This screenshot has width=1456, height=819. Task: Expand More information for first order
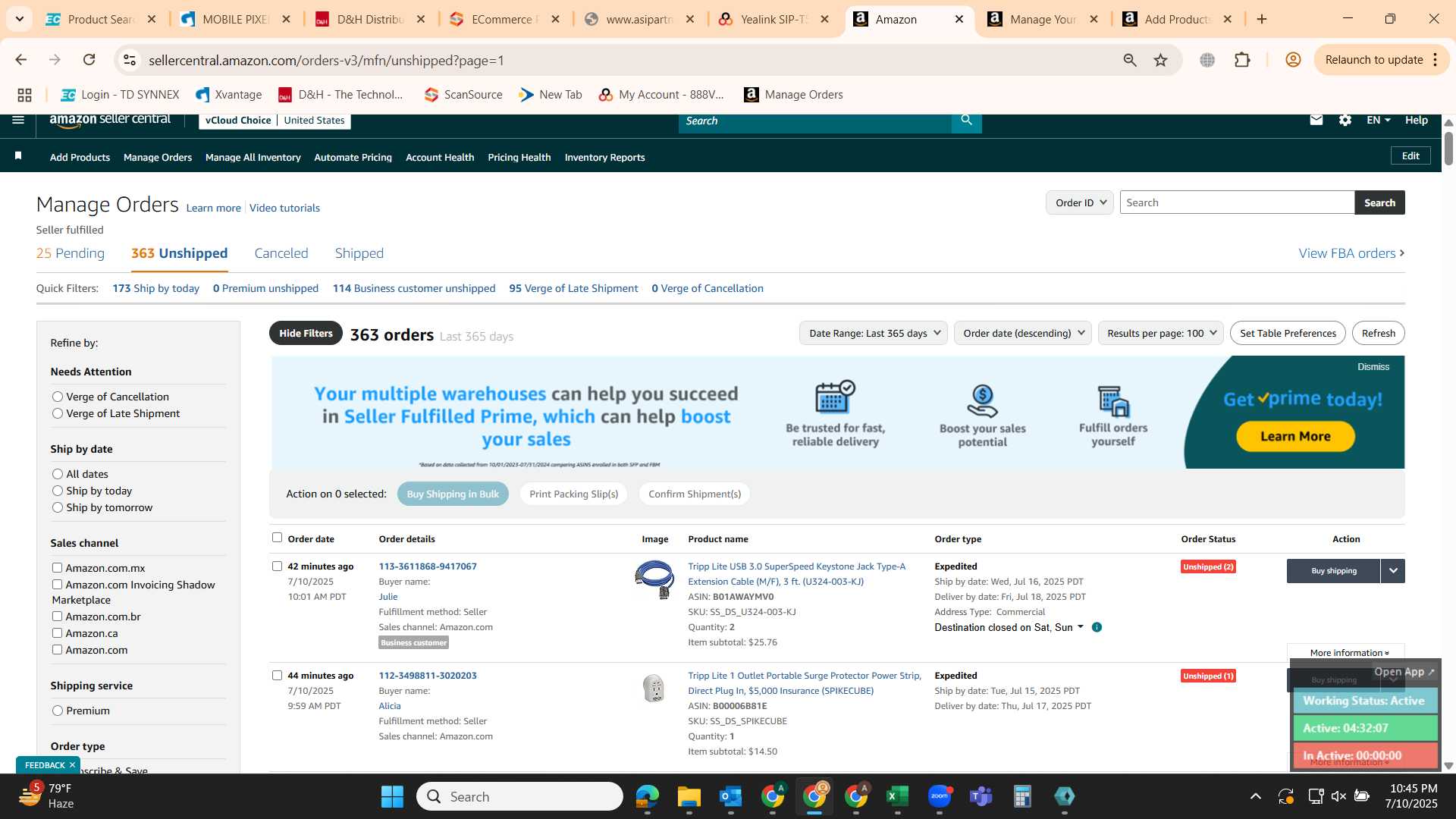click(x=1349, y=652)
